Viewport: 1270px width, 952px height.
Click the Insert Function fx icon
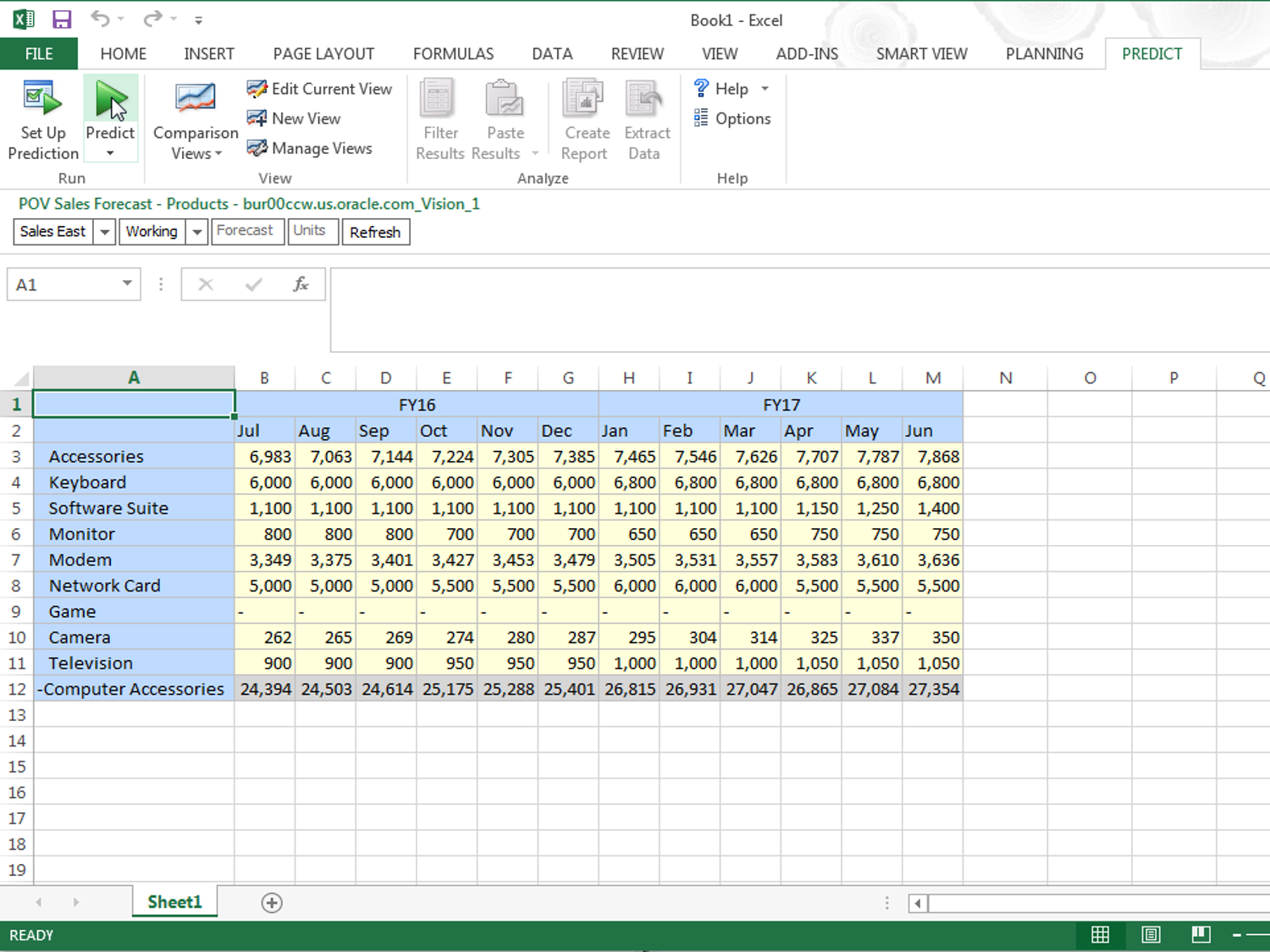click(x=301, y=284)
